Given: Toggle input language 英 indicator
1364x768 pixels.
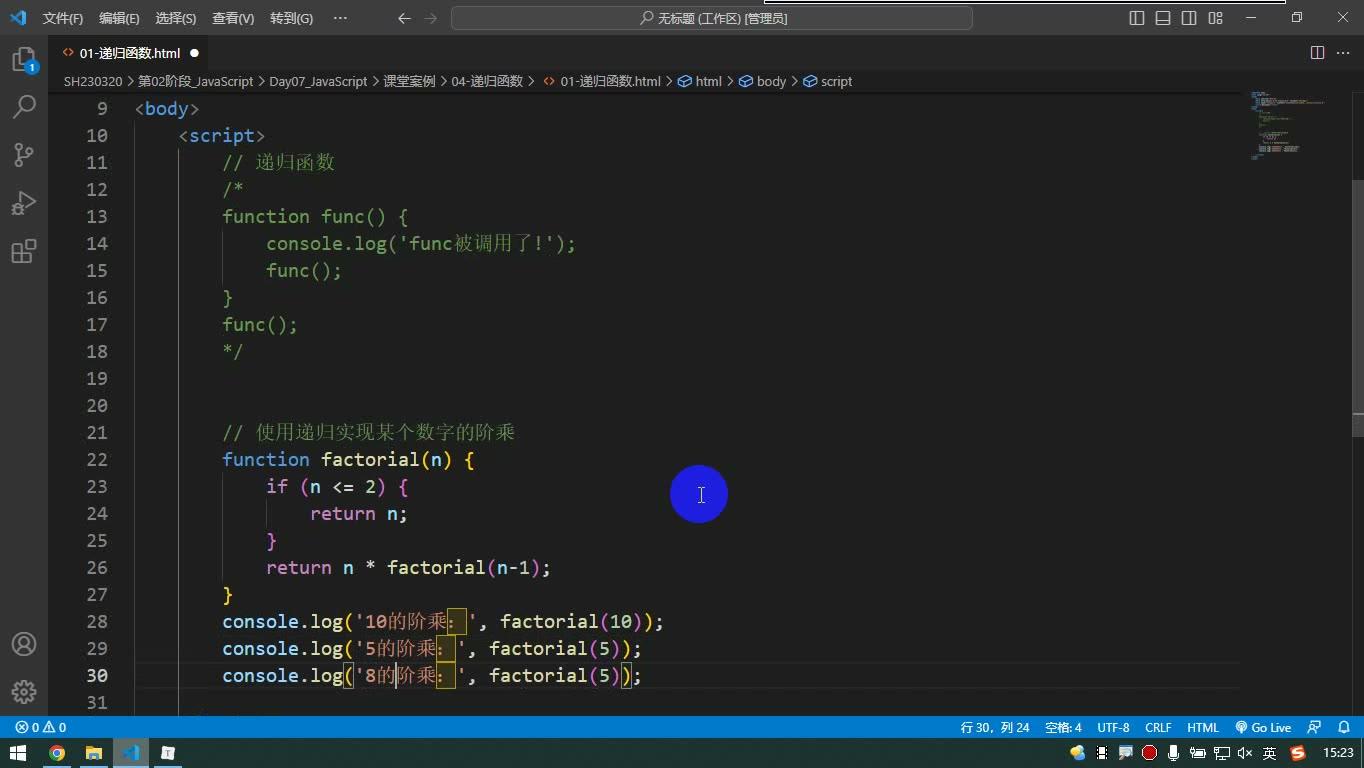Looking at the screenshot, I should [x=1269, y=753].
